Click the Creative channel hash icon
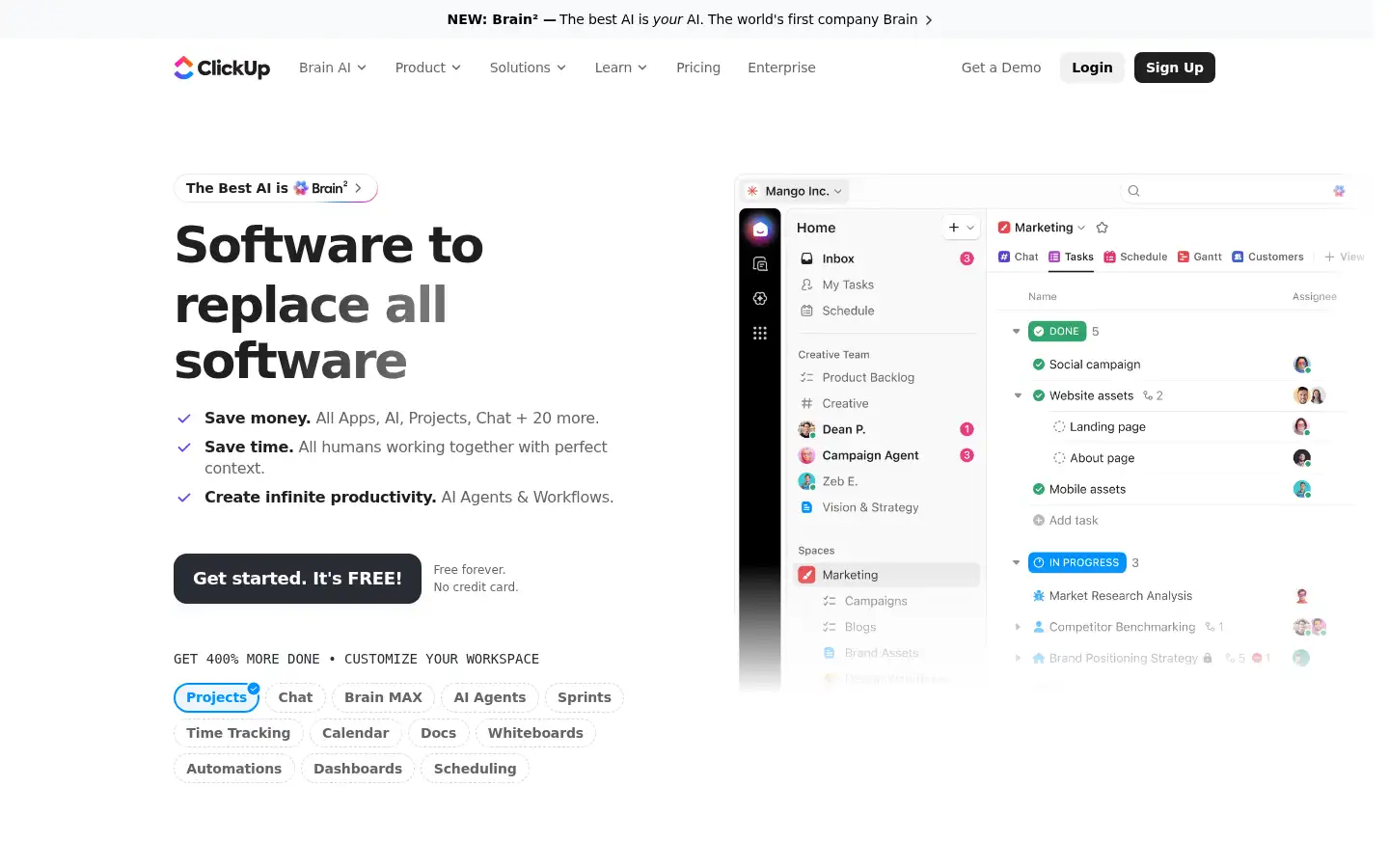Image resolution: width=1389 pixels, height=868 pixels. [x=806, y=403]
